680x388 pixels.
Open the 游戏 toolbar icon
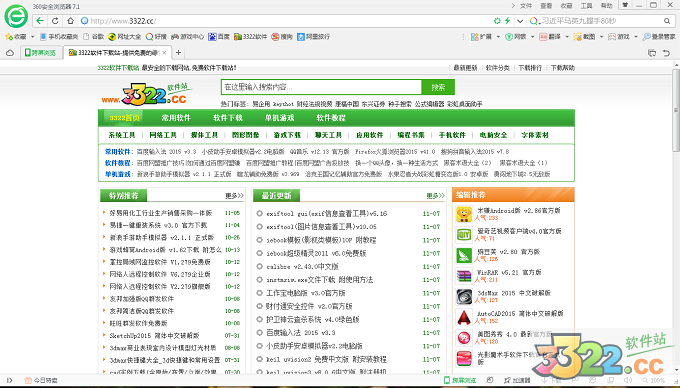[619, 37]
